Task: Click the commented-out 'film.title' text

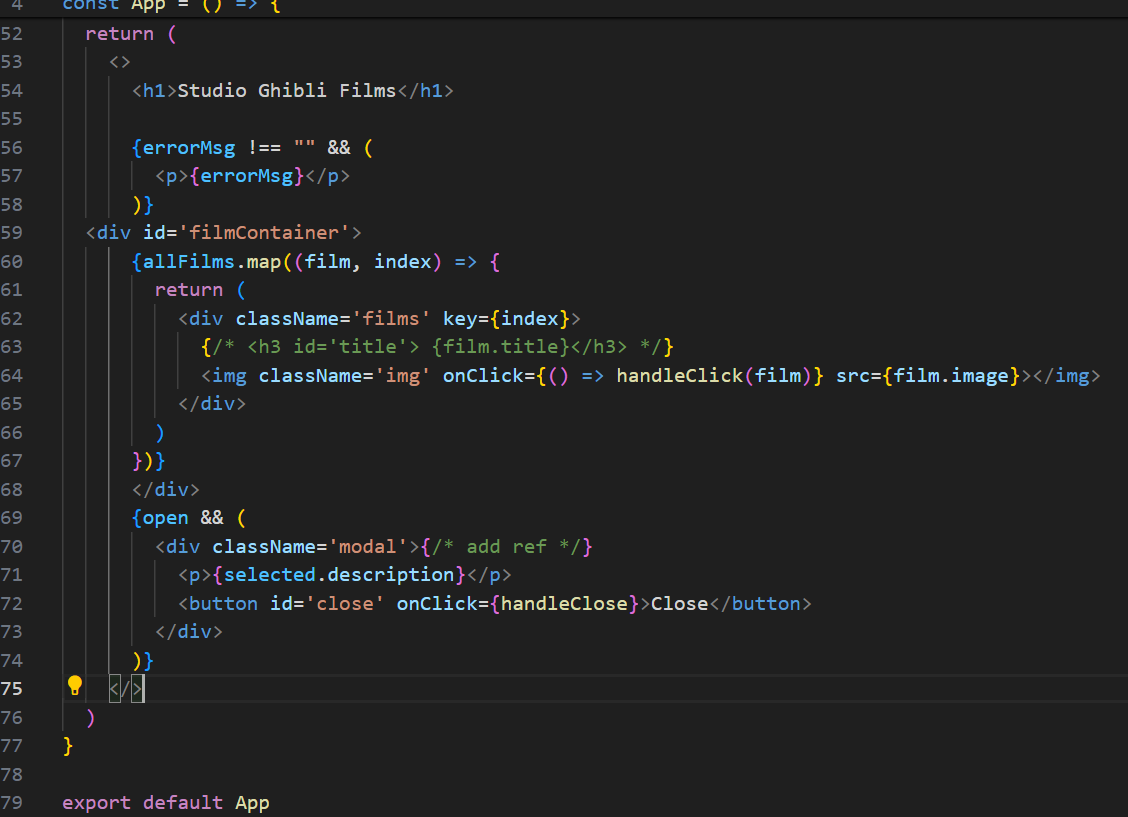Action: coord(501,347)
